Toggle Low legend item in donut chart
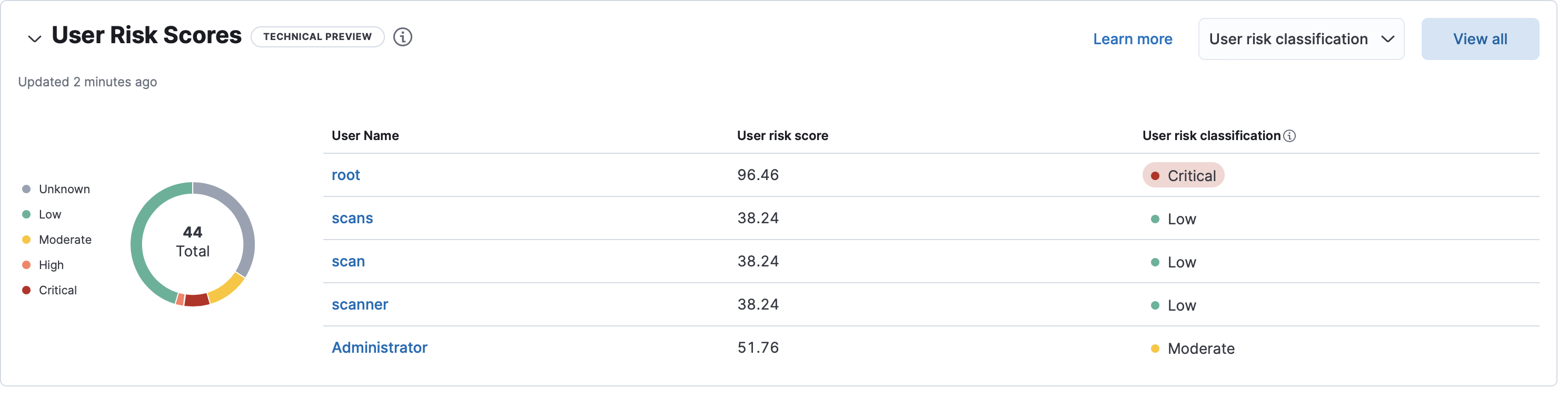The height and width of the screenshot is (397, 1568). click(50, 214)
